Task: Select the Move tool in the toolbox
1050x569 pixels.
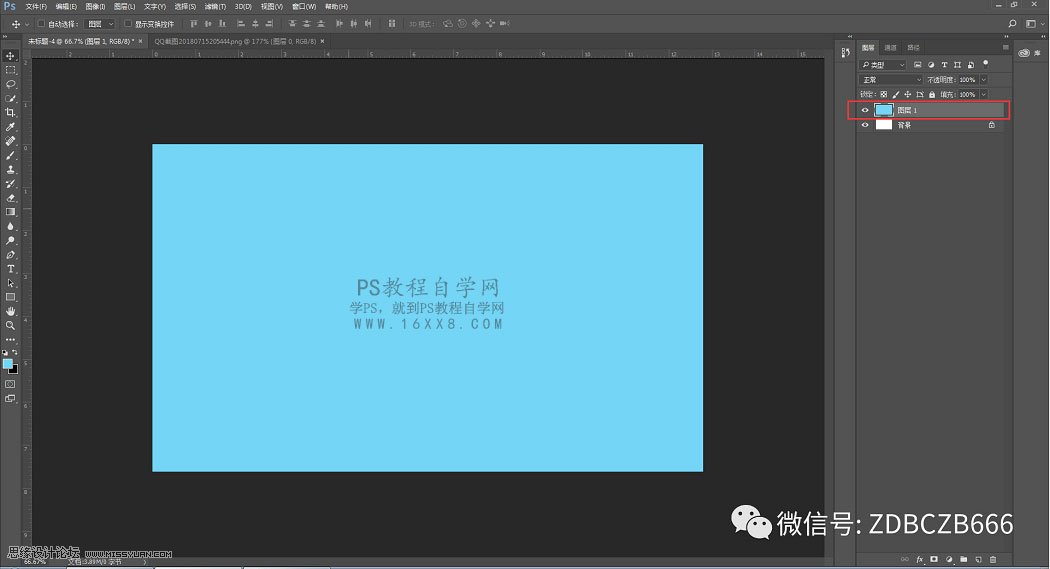Action: 10,56
